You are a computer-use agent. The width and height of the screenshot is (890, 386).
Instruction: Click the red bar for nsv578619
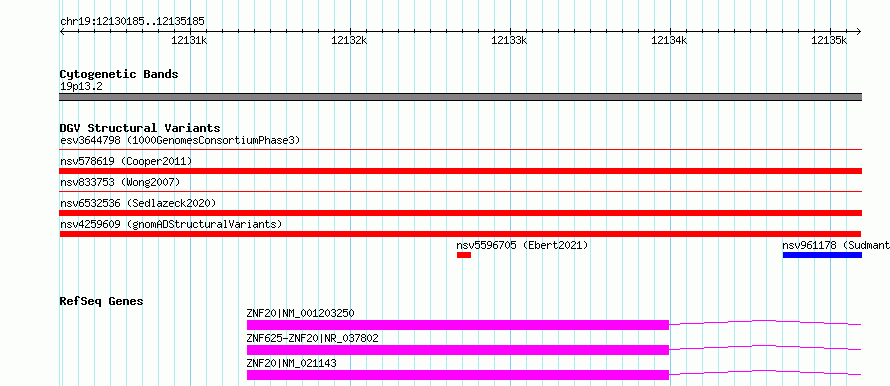(x=460, y=171)
